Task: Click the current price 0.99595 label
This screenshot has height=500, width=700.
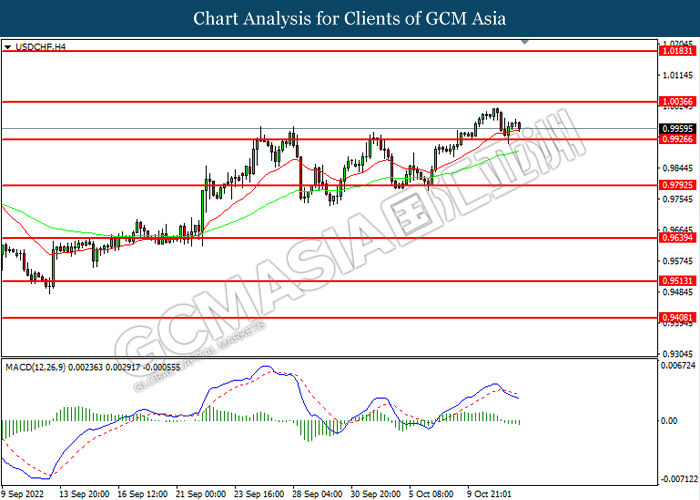Action: coord(678,129)
